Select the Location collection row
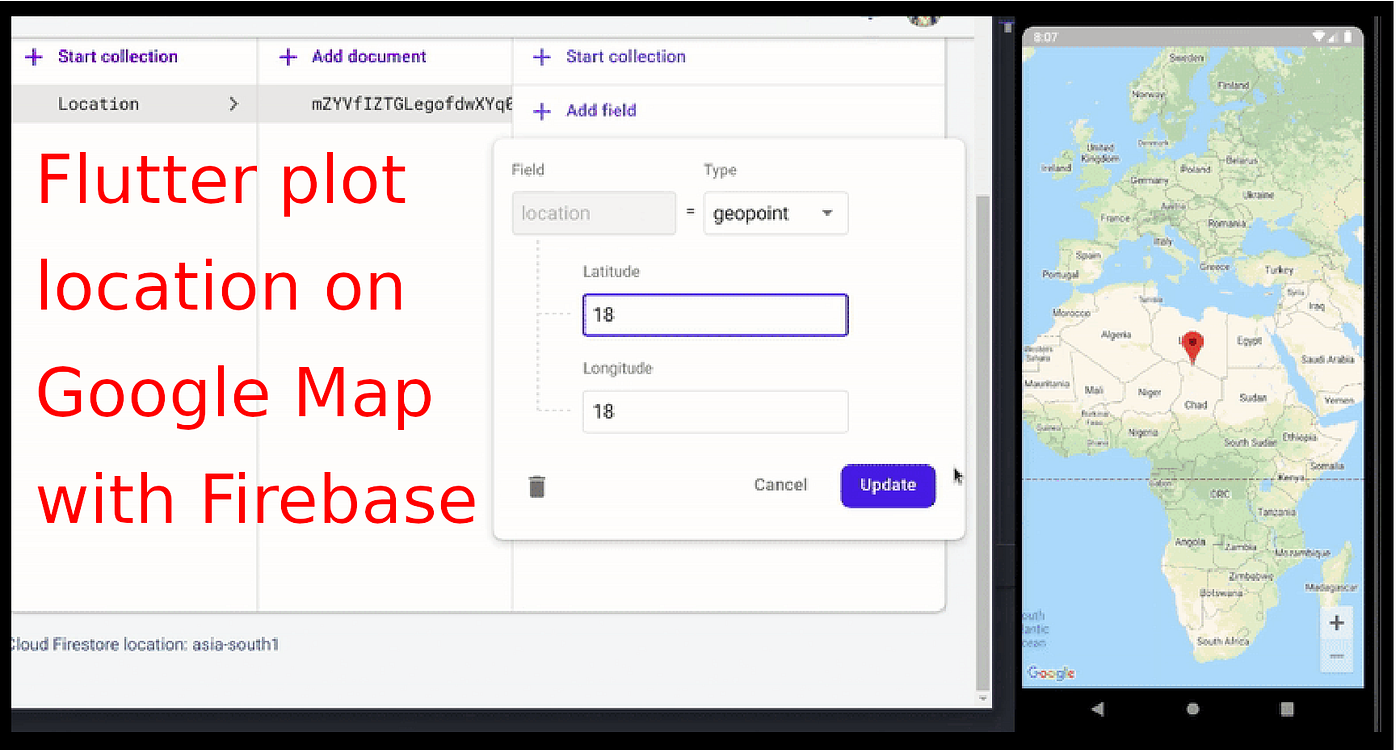 click(134, 103)
